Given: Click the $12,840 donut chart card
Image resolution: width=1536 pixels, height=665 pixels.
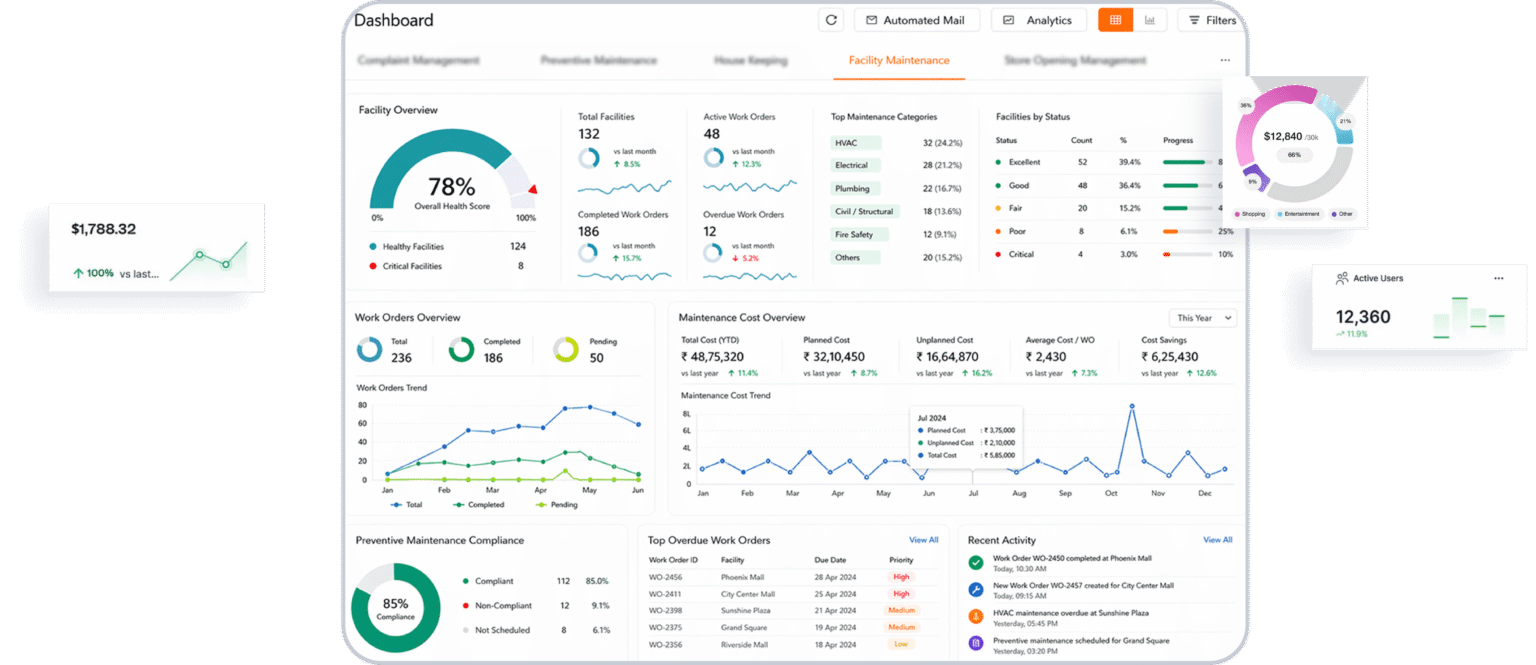Looking at the screenshot, I should pyautogui.click(x=1295, y=151).
